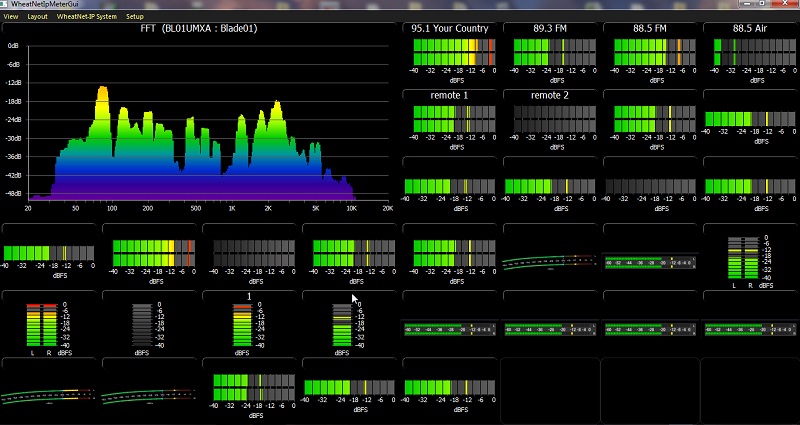This screenshot has width=800, height=425.
Task: Open the View menu
Action: (11, 17)
